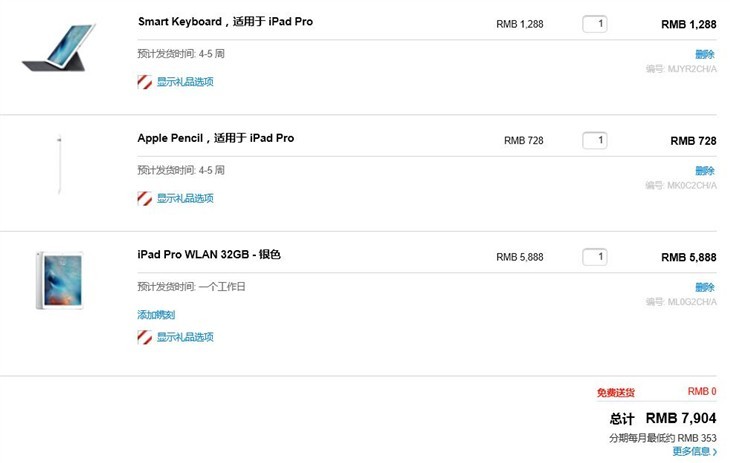730x463 pixels.
Task: Edit quantity field for iPad Pro 32GB
Action: click(x=595, y=257)
